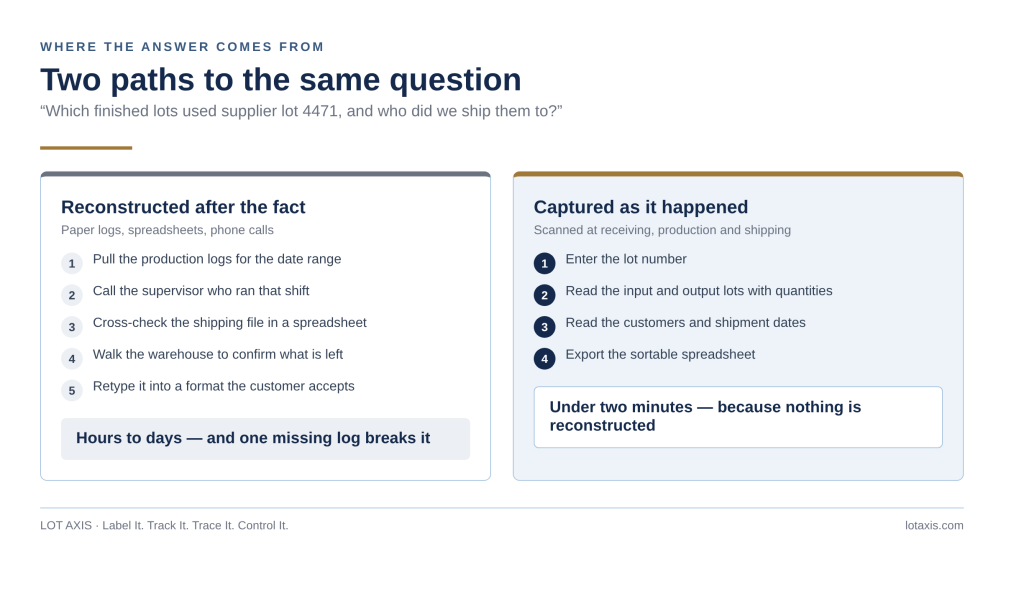Click the gold accent line under the subtitle
Viewport: 1024px width, 592px height.
(86, 148)
